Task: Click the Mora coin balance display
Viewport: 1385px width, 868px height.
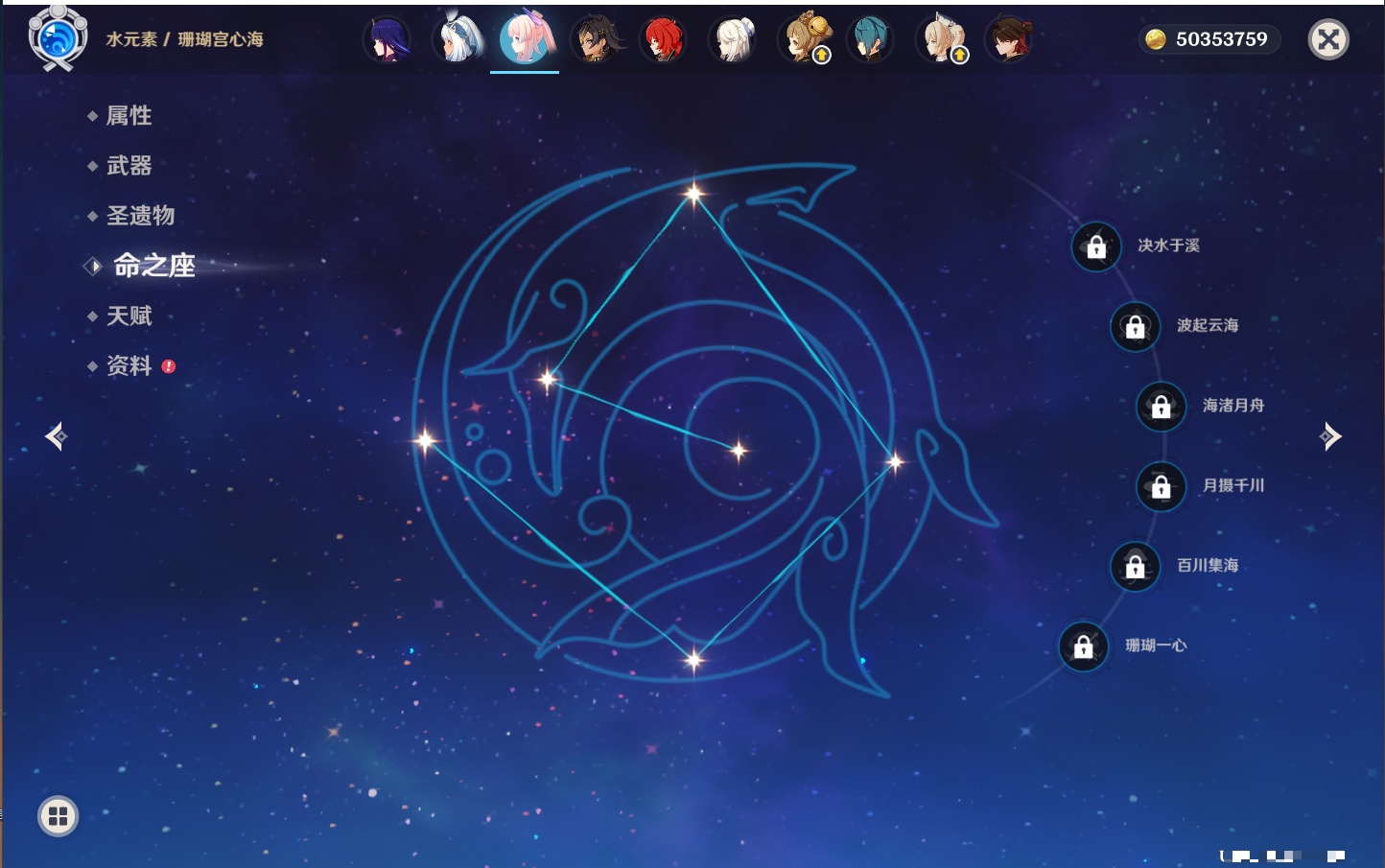Action: [x=1209, y=39]
